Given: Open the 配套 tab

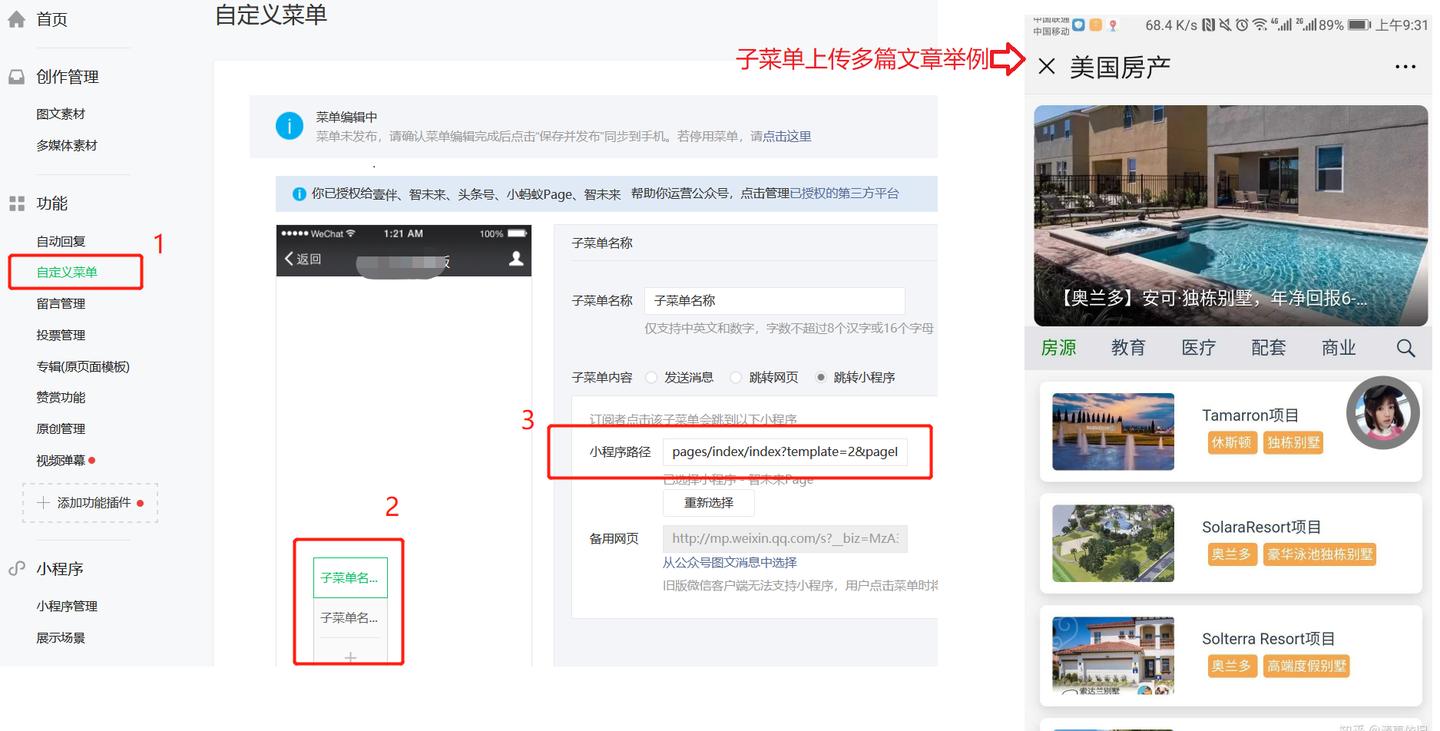Looking at the screenshot, I should tap(1269, 348).
